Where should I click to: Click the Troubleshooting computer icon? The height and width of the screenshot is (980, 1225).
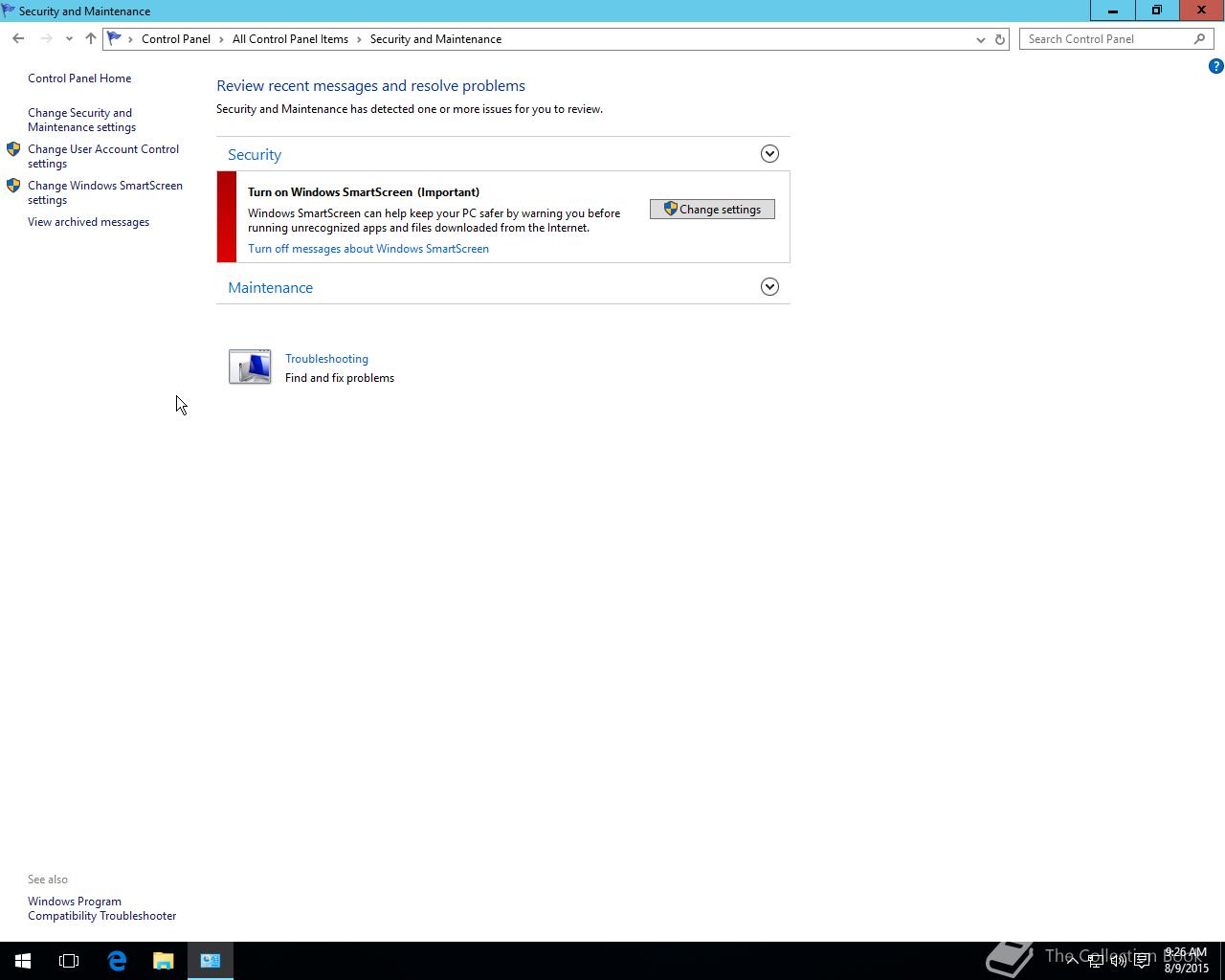(250, 367)
